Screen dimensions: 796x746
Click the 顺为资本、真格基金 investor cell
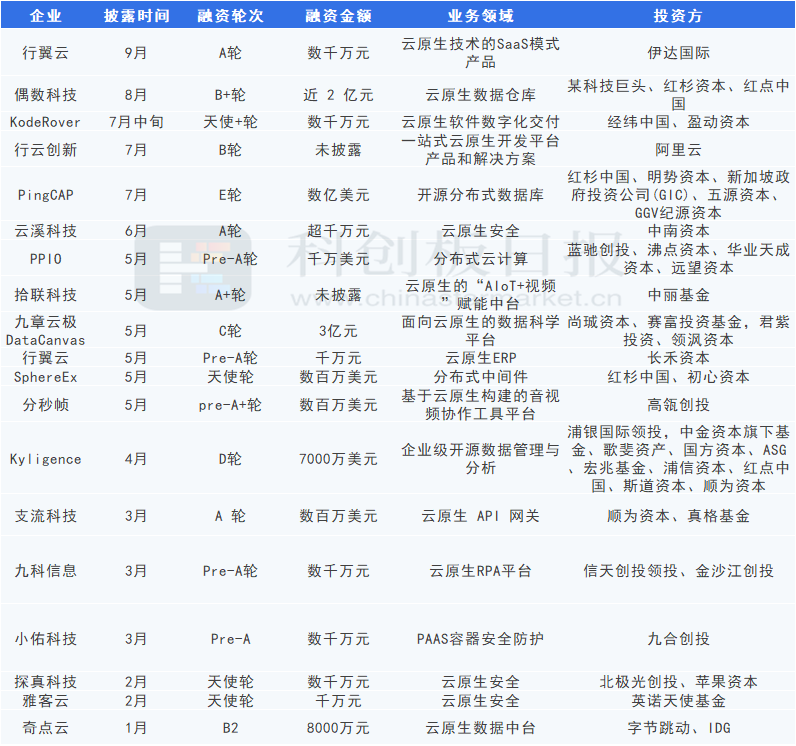pos(678,516)
